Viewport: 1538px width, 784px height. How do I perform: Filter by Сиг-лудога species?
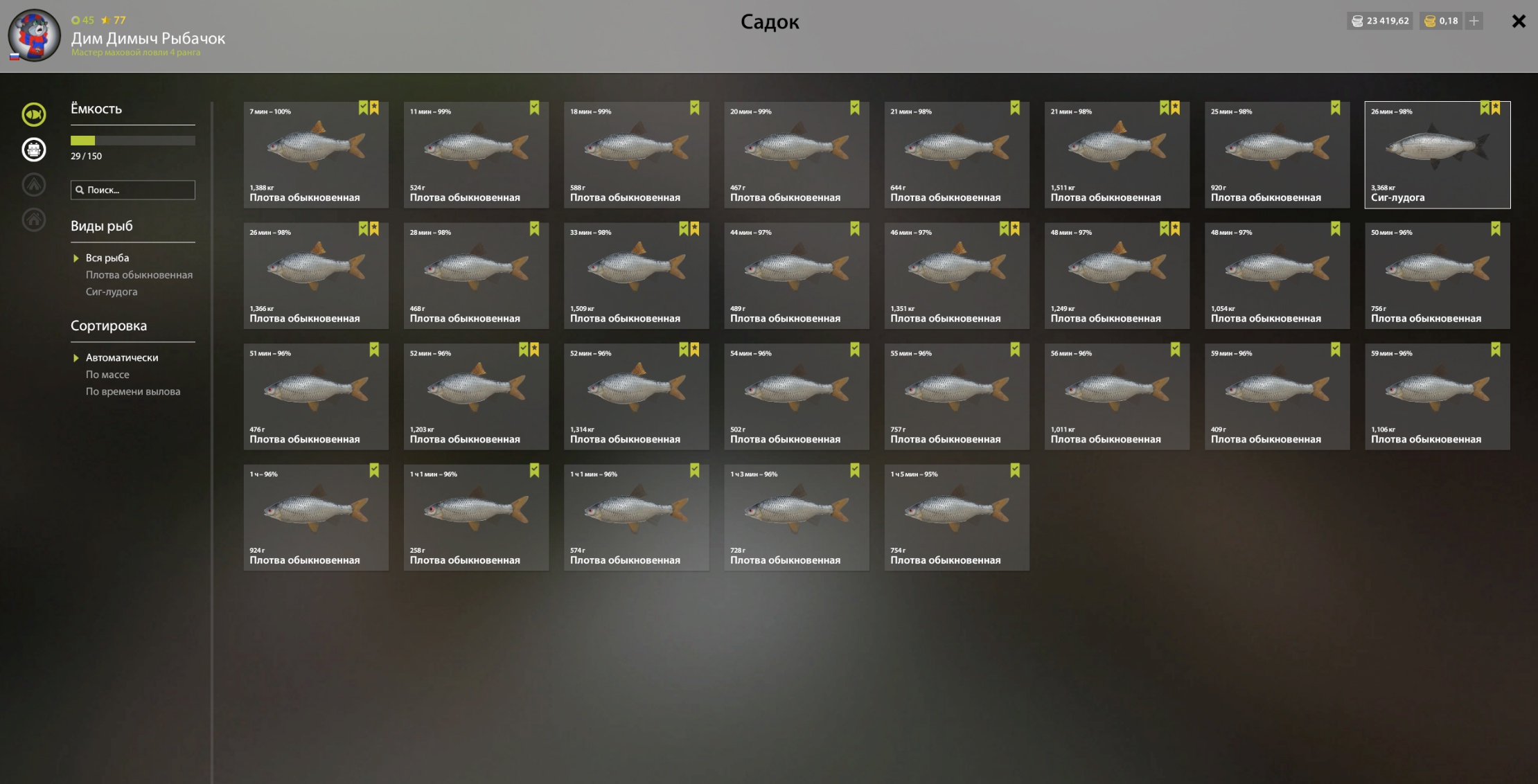pyautogui.click(x=112, y=292)
